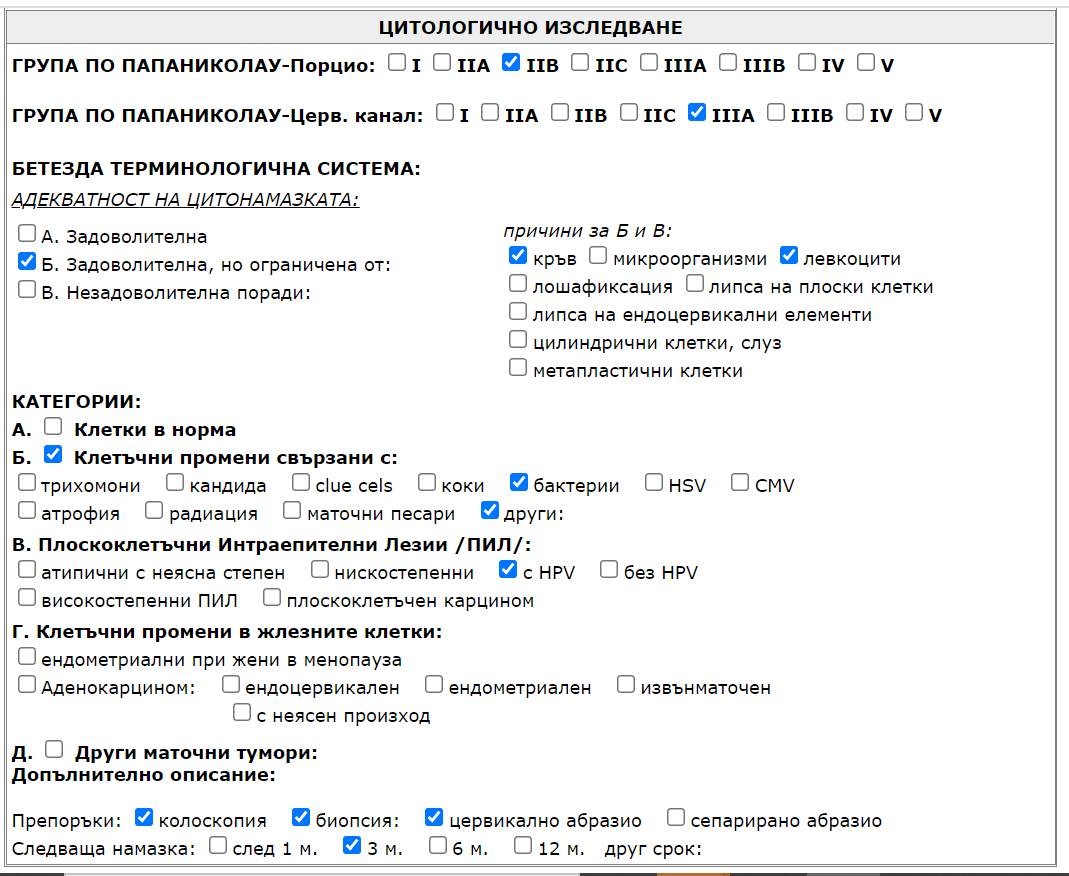The image size is (1069, 876).
Task: Disable the 'с HPV' checkbox
Action: 507,570
